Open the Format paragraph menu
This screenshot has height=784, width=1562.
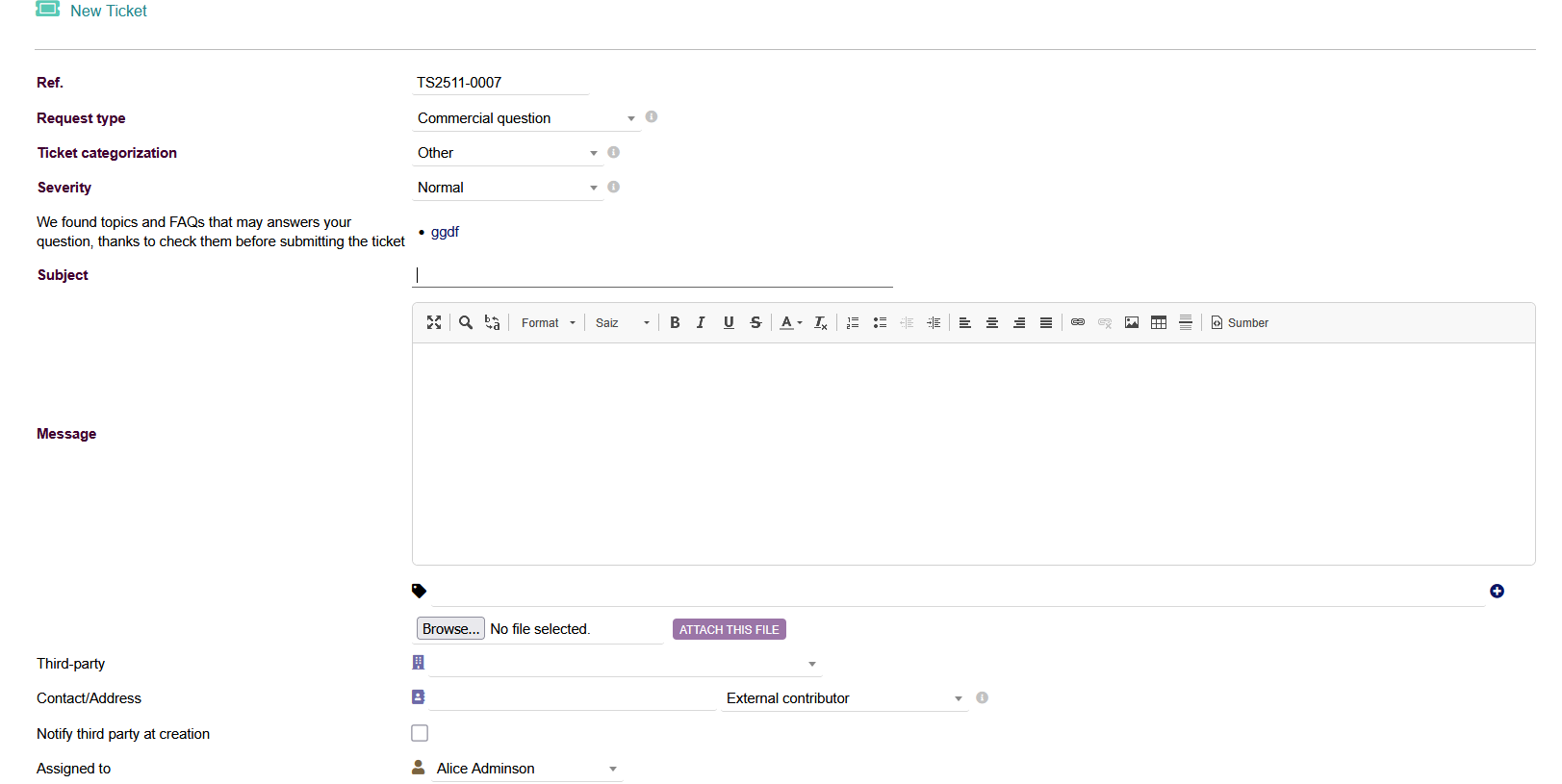(548, 323)
